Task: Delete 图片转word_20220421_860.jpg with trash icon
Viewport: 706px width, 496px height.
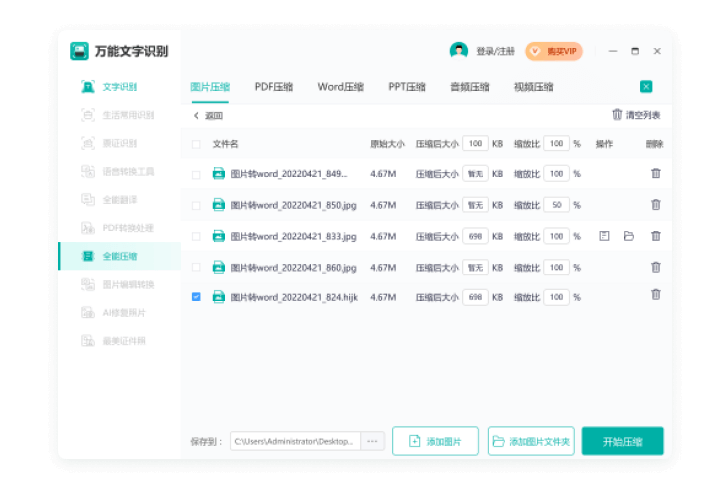Action: point(656,267)
